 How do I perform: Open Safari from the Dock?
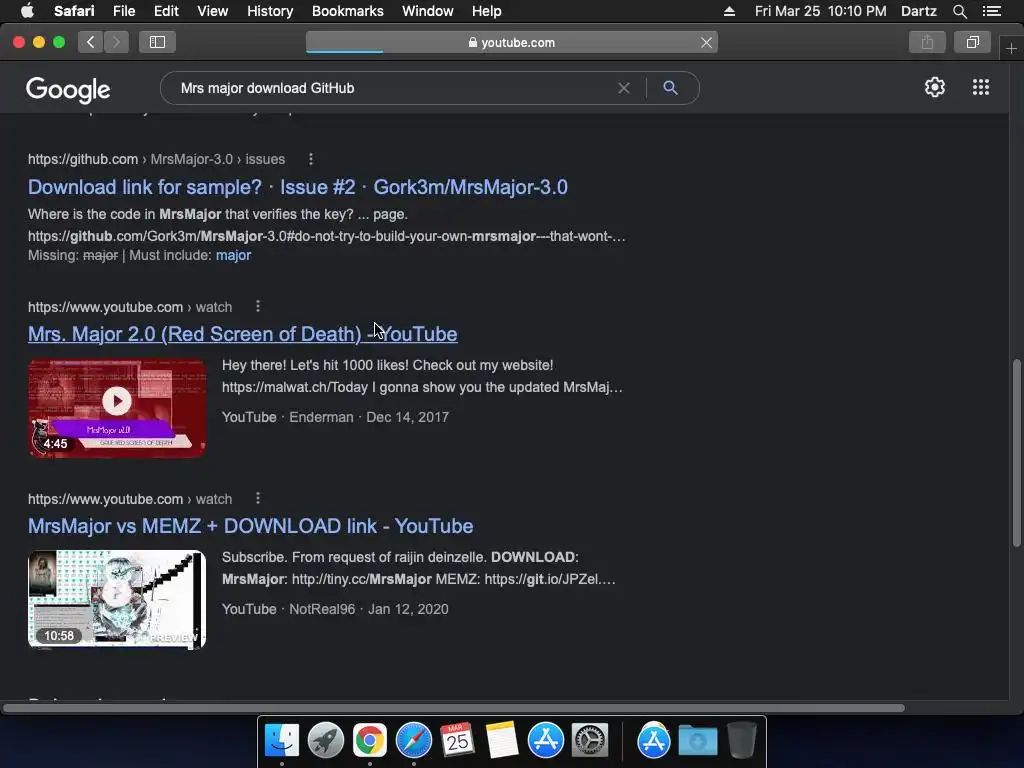tap(413, 741)
